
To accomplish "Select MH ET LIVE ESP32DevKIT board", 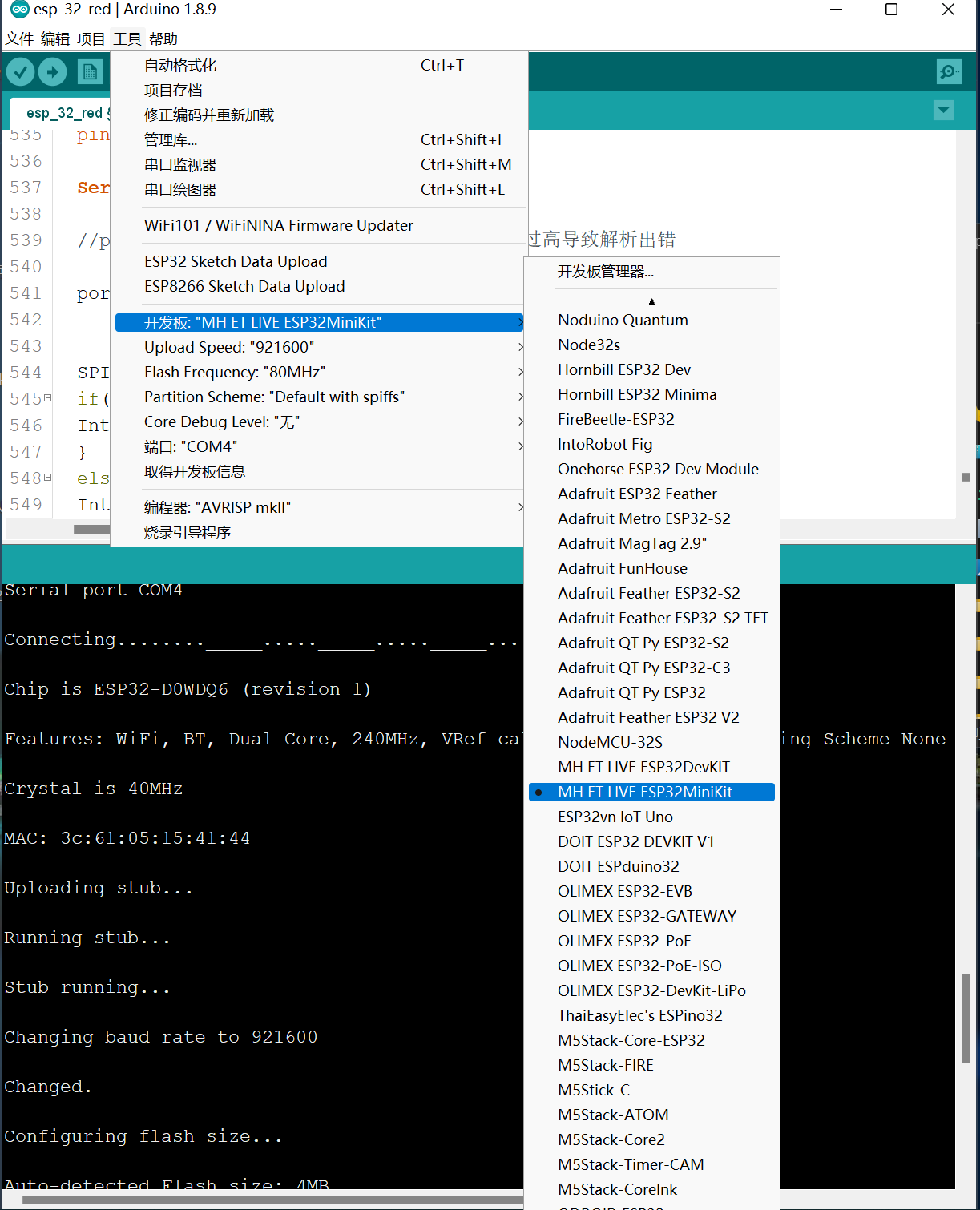I will 651,768.
